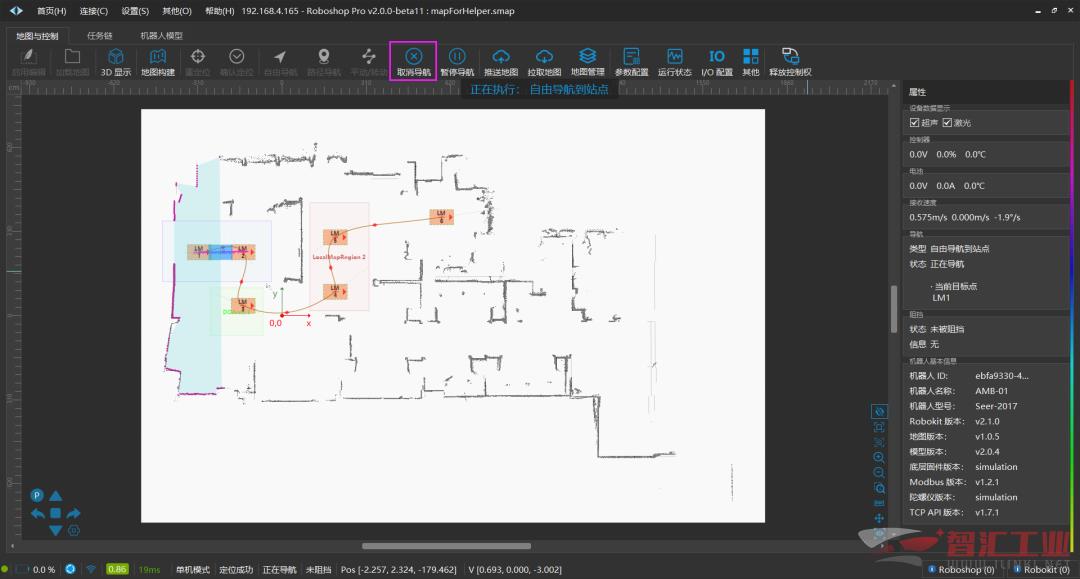1080x579 pixels.
Task: Click the blue round icon in status bar
Action: (x=70, y=569)
